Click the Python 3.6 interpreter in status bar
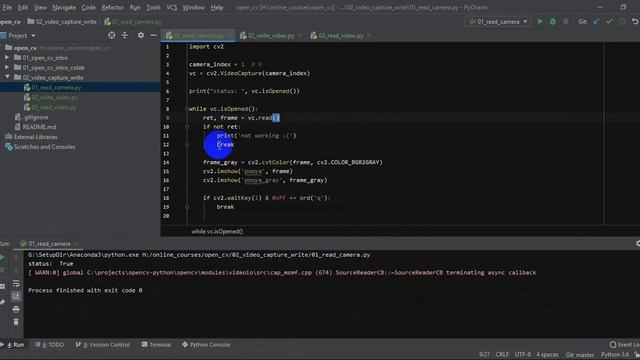 (x=615, y=354)
